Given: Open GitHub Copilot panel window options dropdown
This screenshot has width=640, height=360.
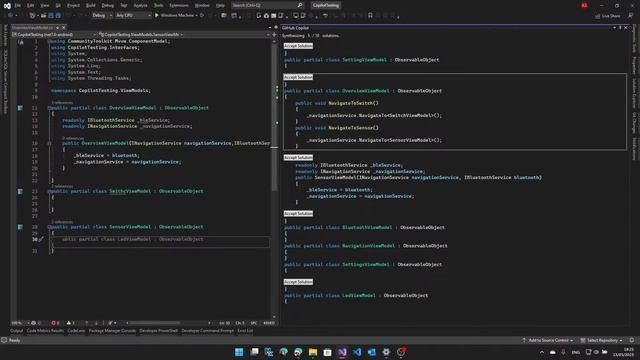Looking at the screenshot, I should (614, 28).
